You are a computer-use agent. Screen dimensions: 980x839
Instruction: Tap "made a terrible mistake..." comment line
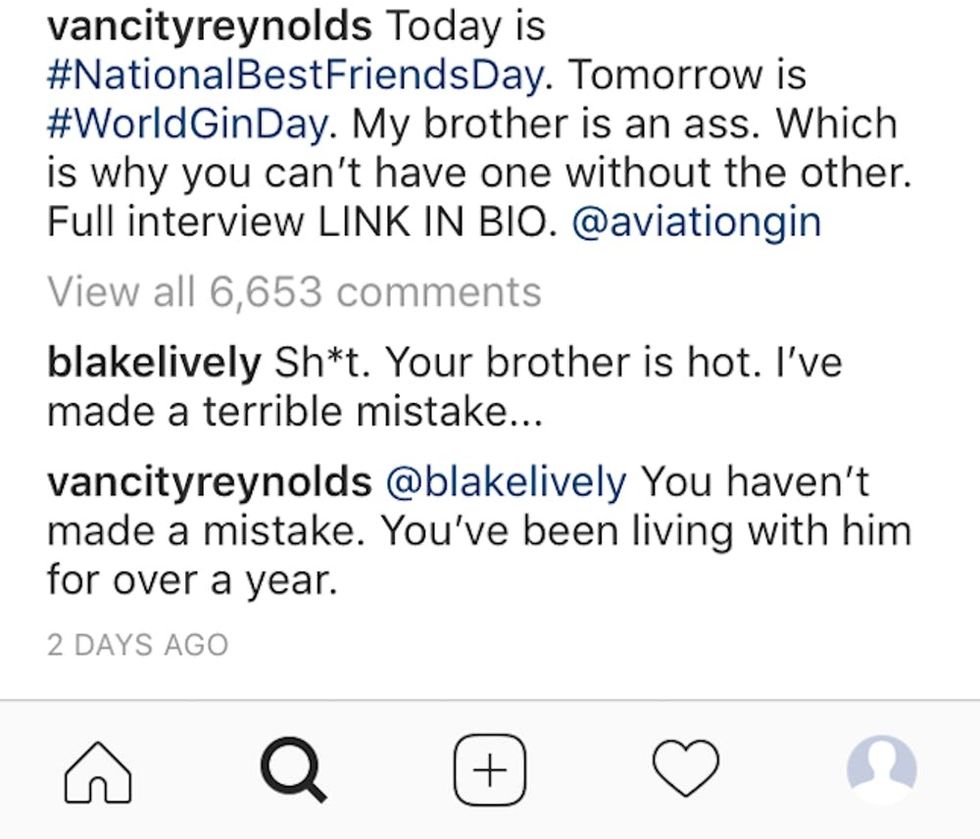(x=295, y=410)
